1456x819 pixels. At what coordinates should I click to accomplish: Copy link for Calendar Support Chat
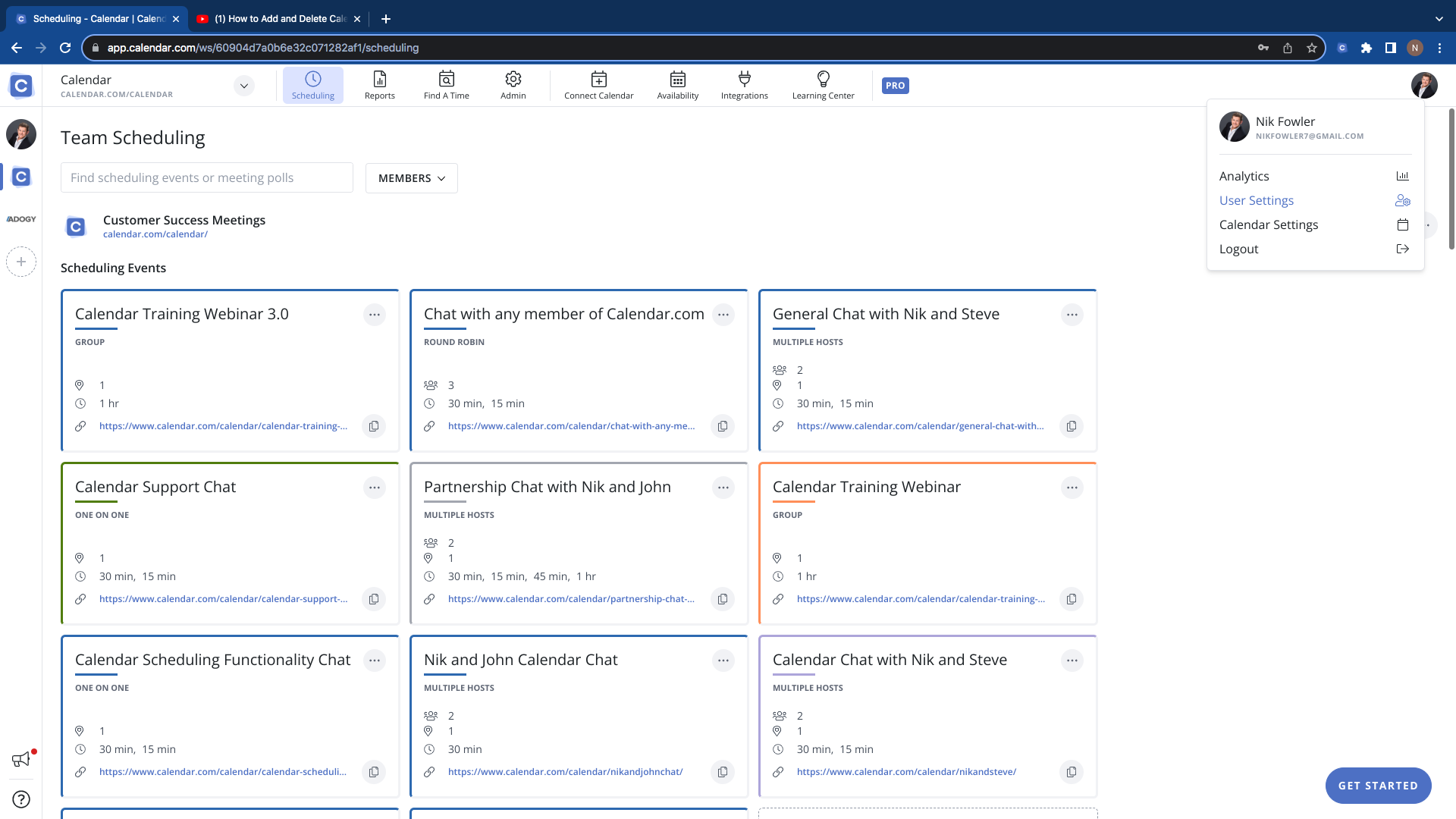coord(374,599)
